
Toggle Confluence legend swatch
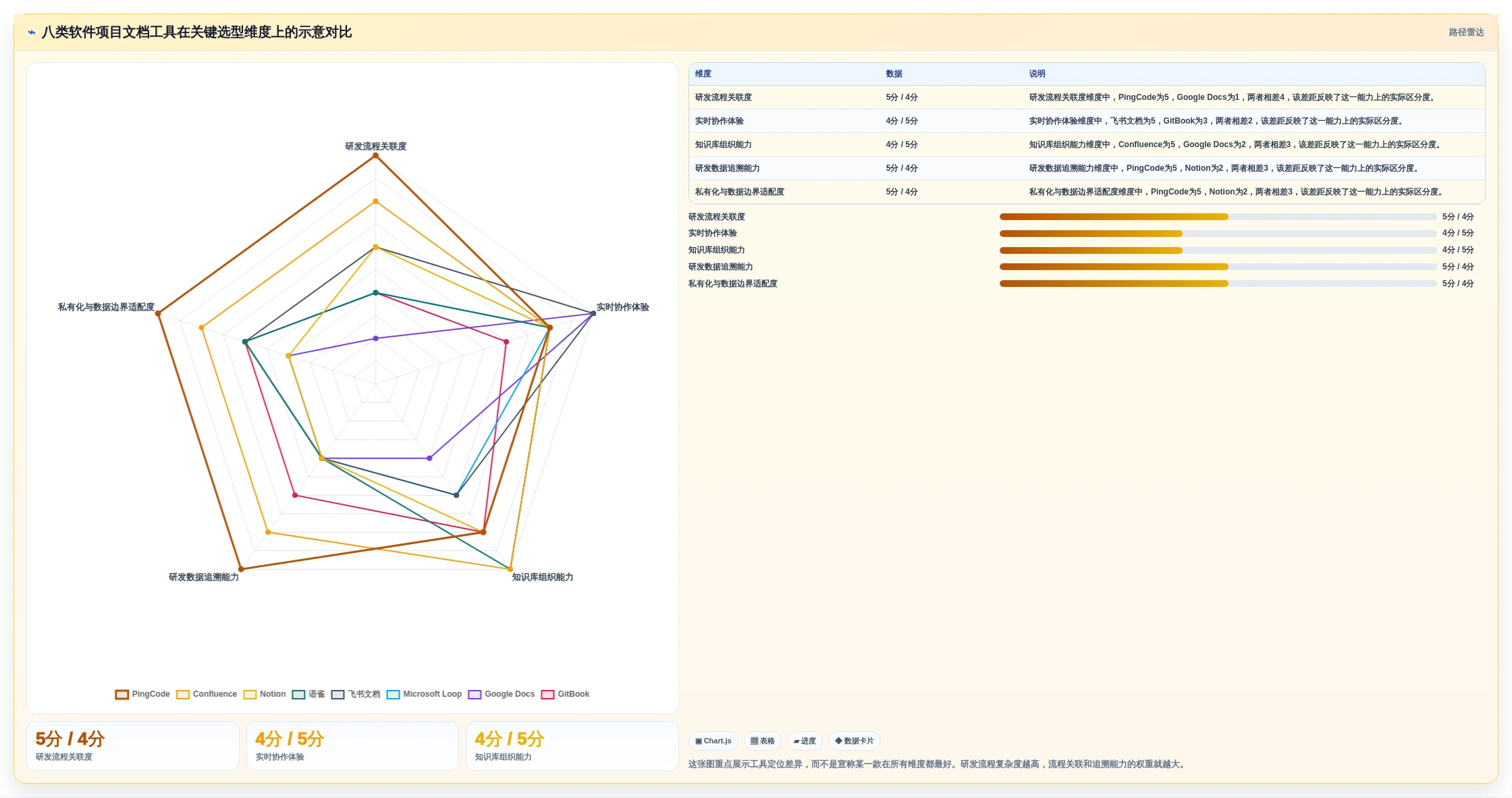[182, 694]
